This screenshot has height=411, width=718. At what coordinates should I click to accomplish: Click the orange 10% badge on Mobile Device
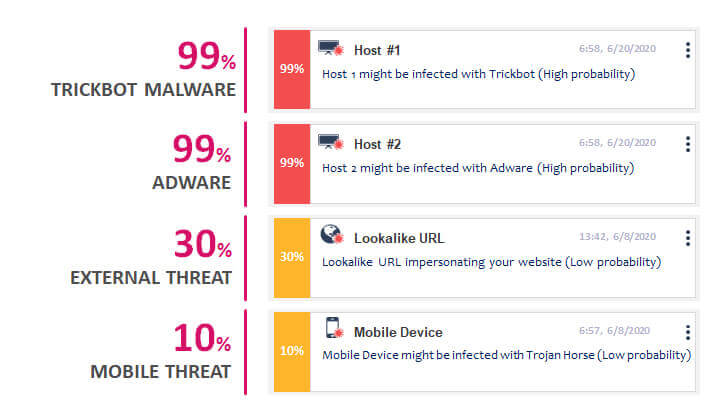[x=292, y=352]
